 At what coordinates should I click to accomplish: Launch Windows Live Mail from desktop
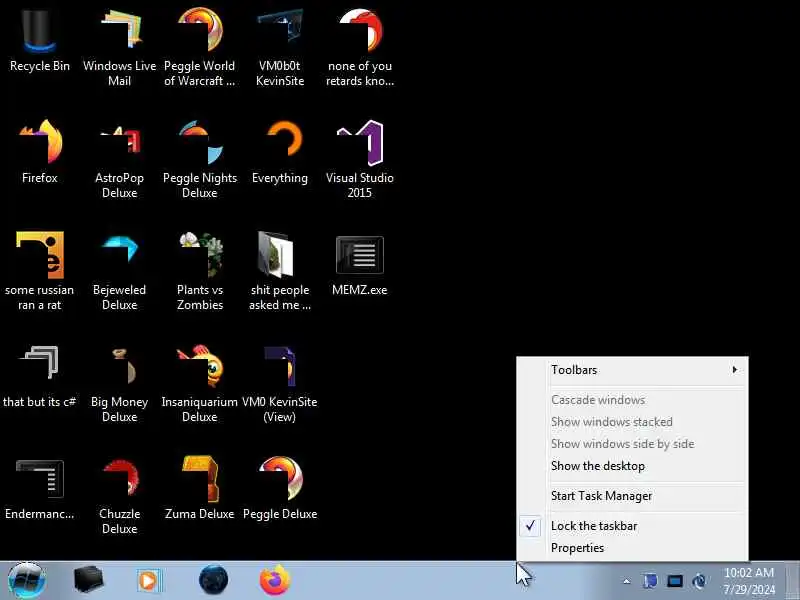119,46
